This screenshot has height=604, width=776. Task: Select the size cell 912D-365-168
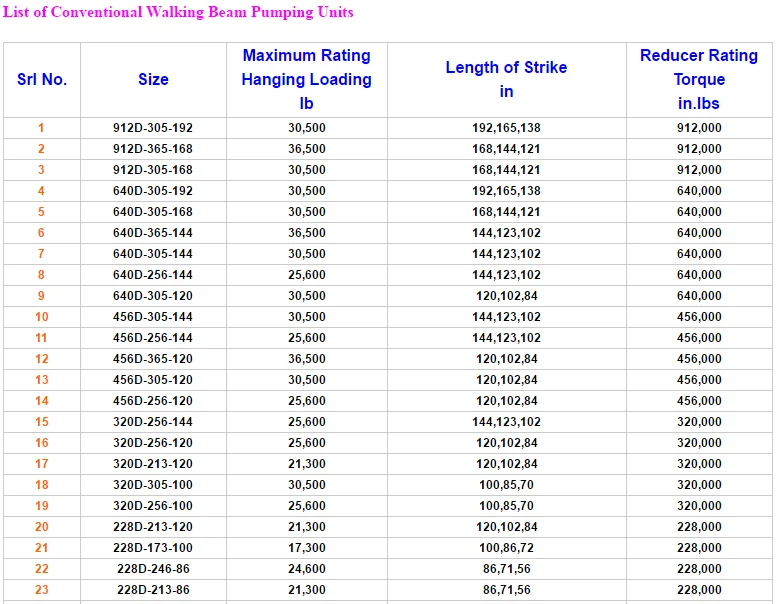153,149
